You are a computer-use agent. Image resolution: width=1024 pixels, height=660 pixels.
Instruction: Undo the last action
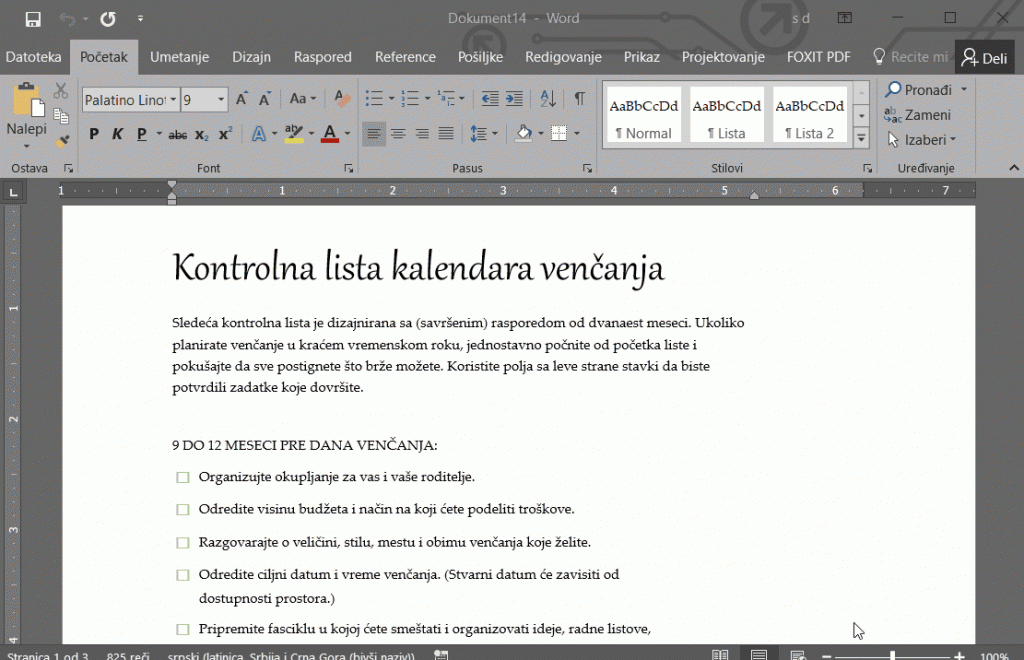[67, 19]
